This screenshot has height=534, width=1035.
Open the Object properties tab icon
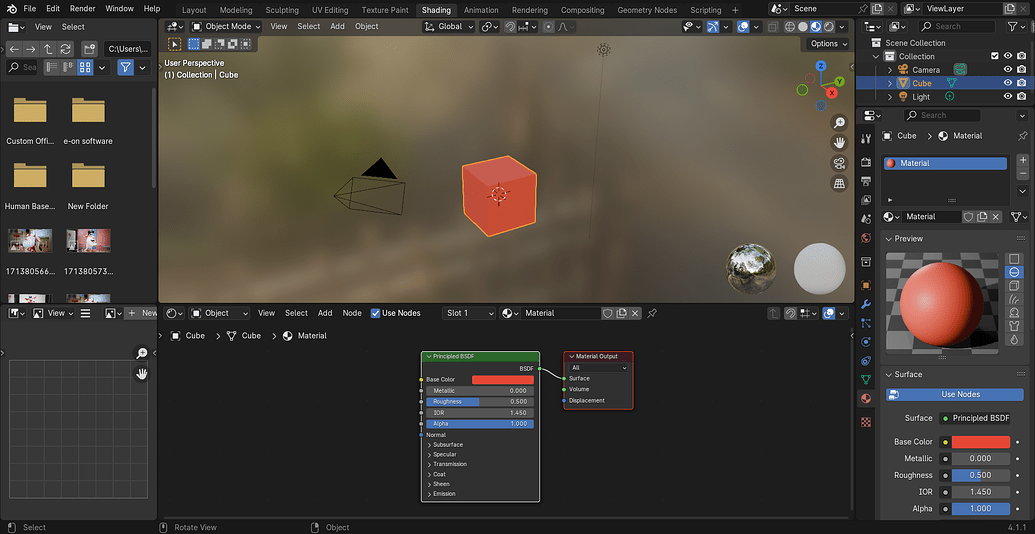(x=866, y=285)
